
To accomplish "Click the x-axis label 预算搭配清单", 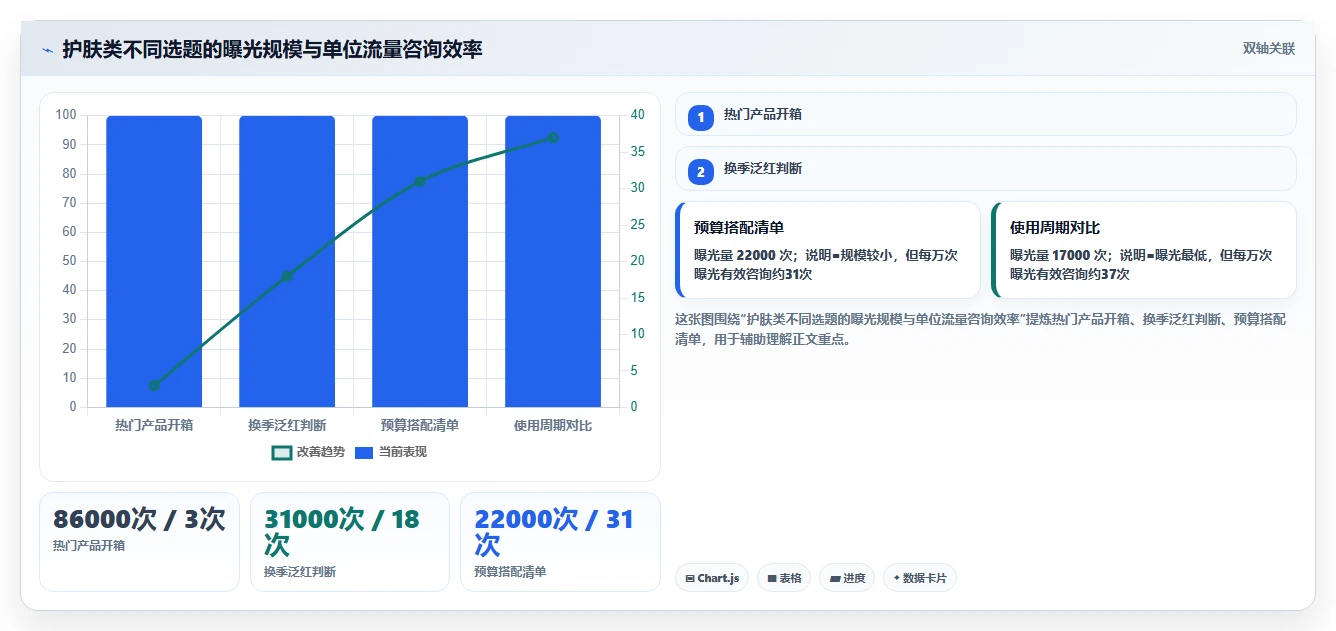I will click(420, 425).
